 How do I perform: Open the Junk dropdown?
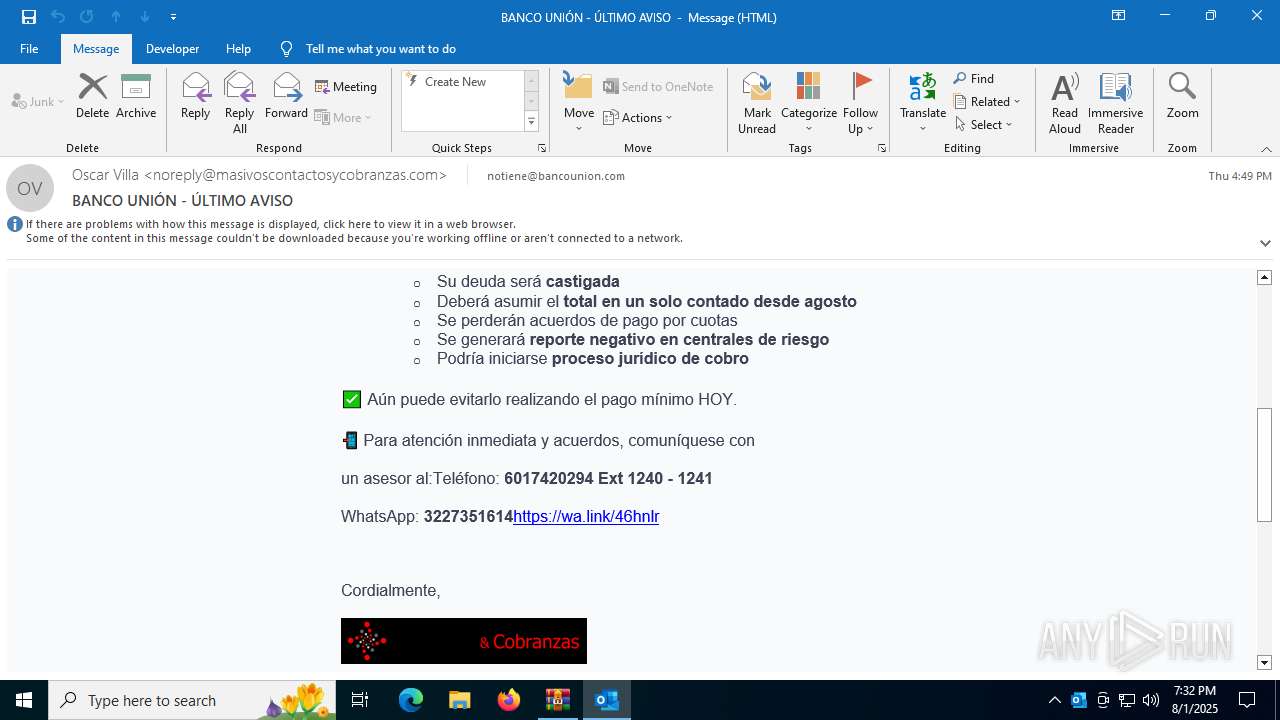[38, 101]
